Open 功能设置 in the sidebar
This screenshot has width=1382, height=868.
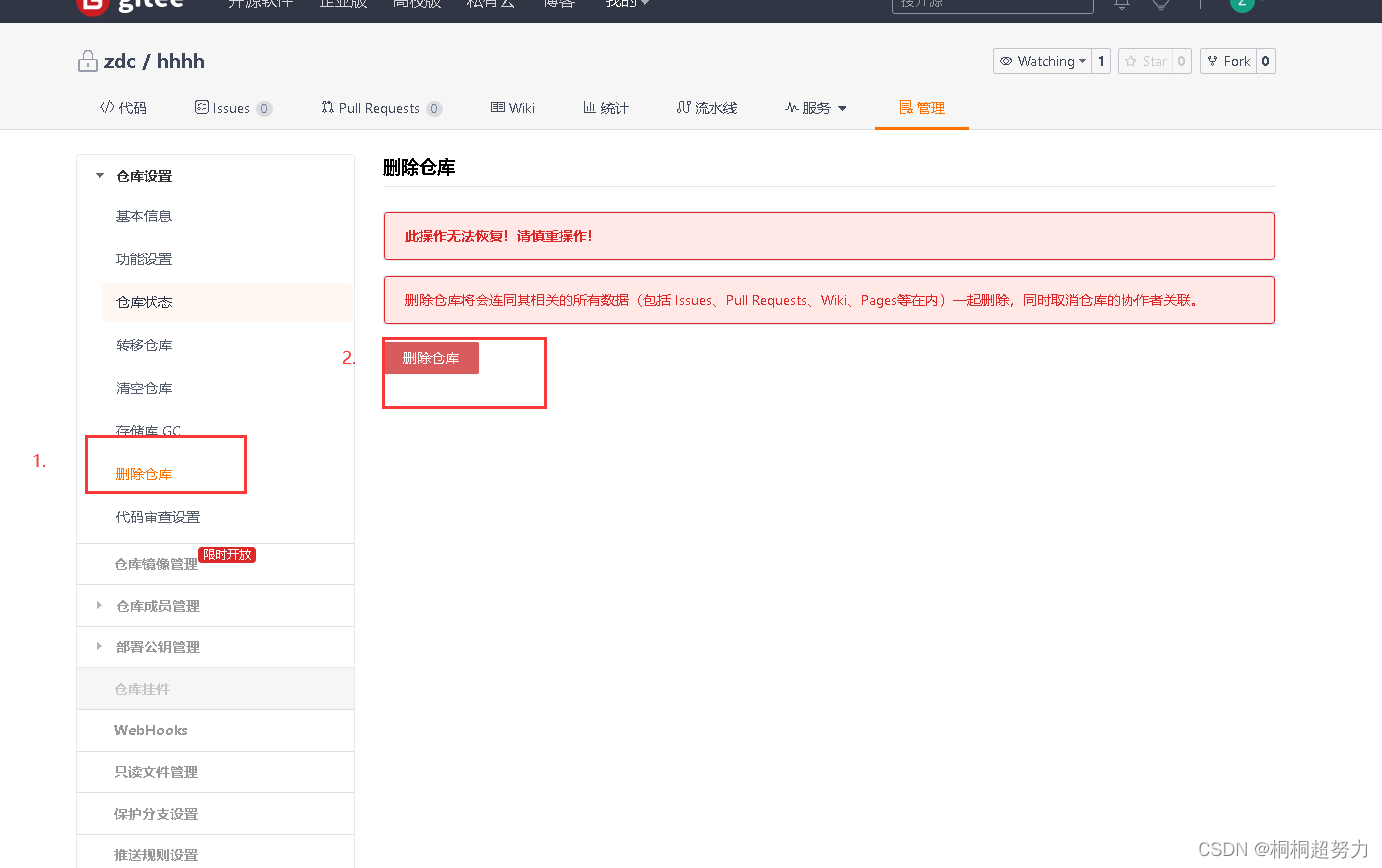pyautogui.click(x=144, y=259)
